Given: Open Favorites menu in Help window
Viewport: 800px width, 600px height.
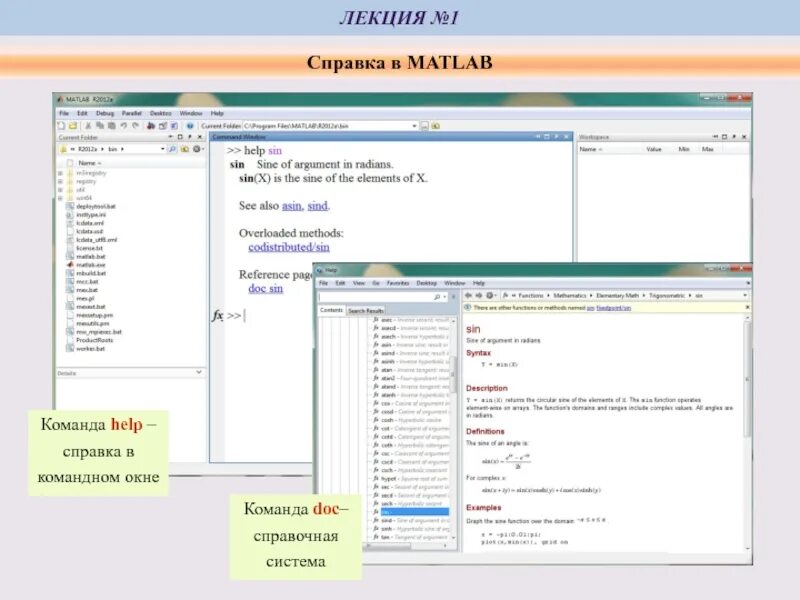Looking at the screenshot, I should pyautogui.click(x=398, y=283).
